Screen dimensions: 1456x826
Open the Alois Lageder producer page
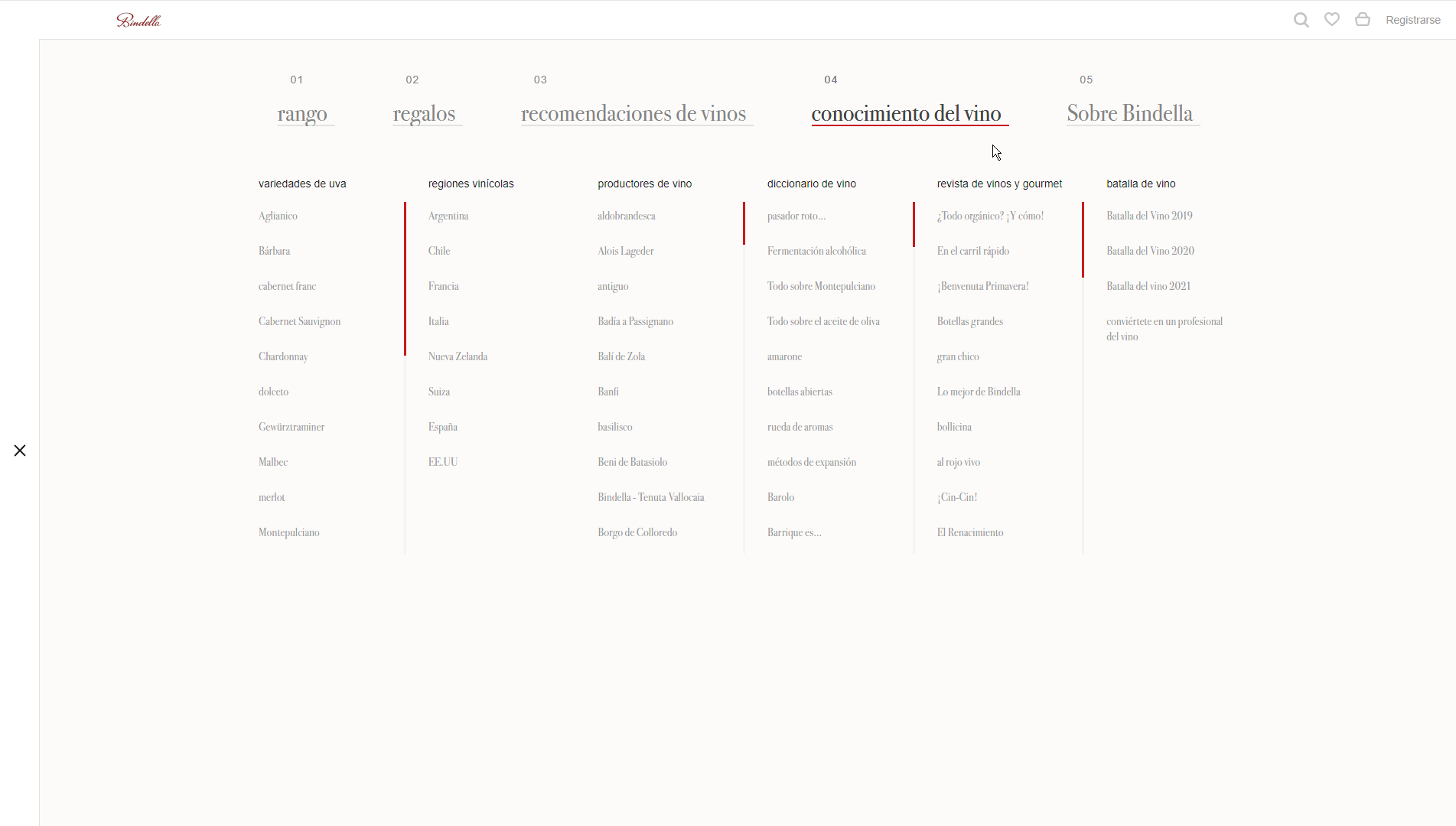coord(626,250)
